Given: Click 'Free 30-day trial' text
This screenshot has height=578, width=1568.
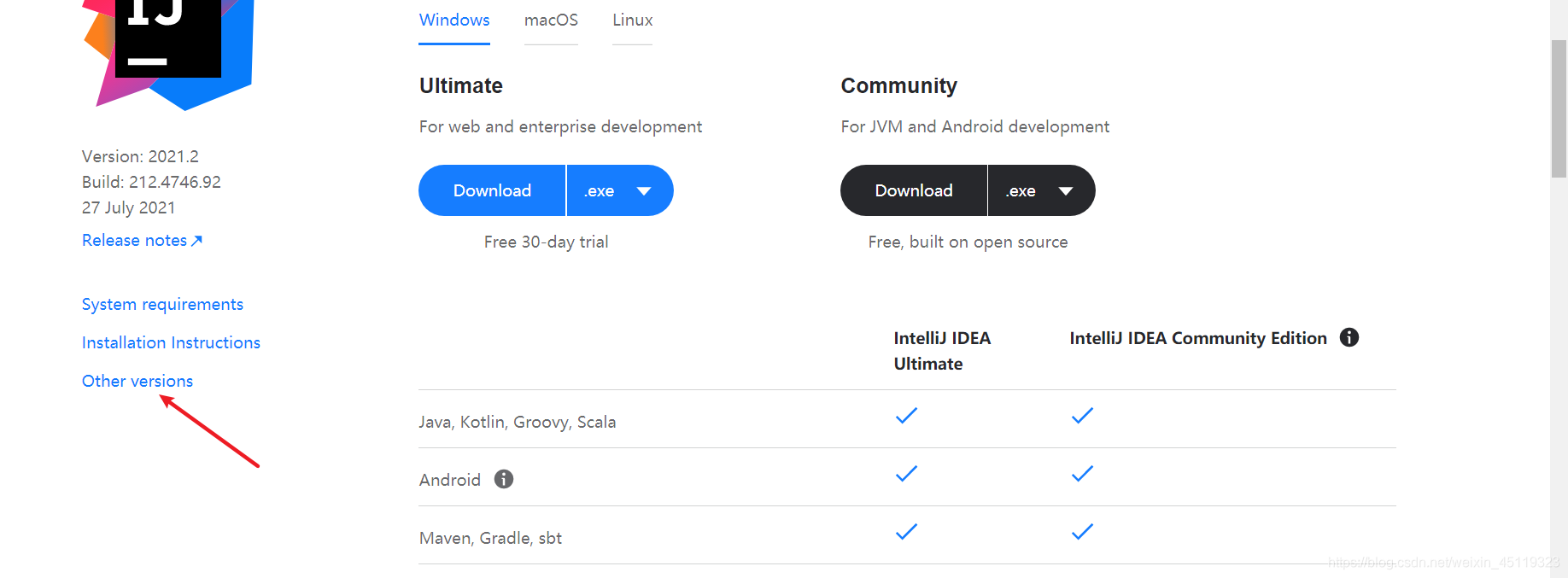Looking at the screenshot, I should click(547, 242).
